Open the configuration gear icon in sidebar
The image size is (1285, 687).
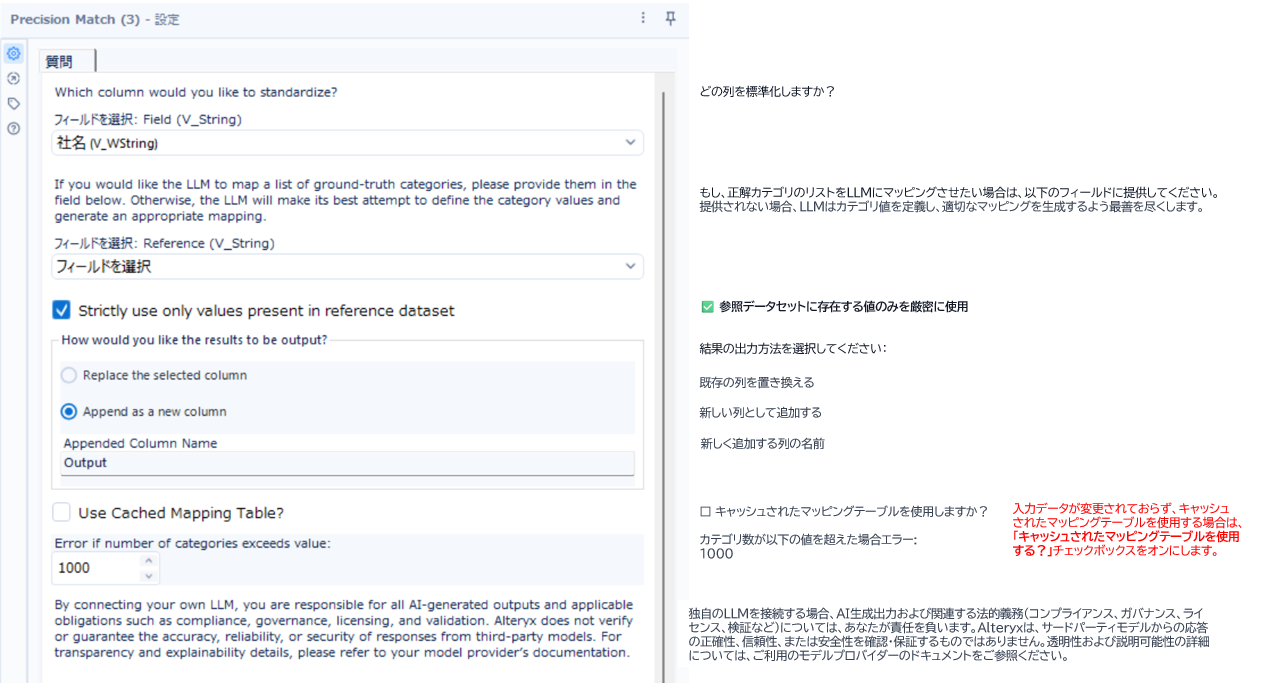pos(14,54)
